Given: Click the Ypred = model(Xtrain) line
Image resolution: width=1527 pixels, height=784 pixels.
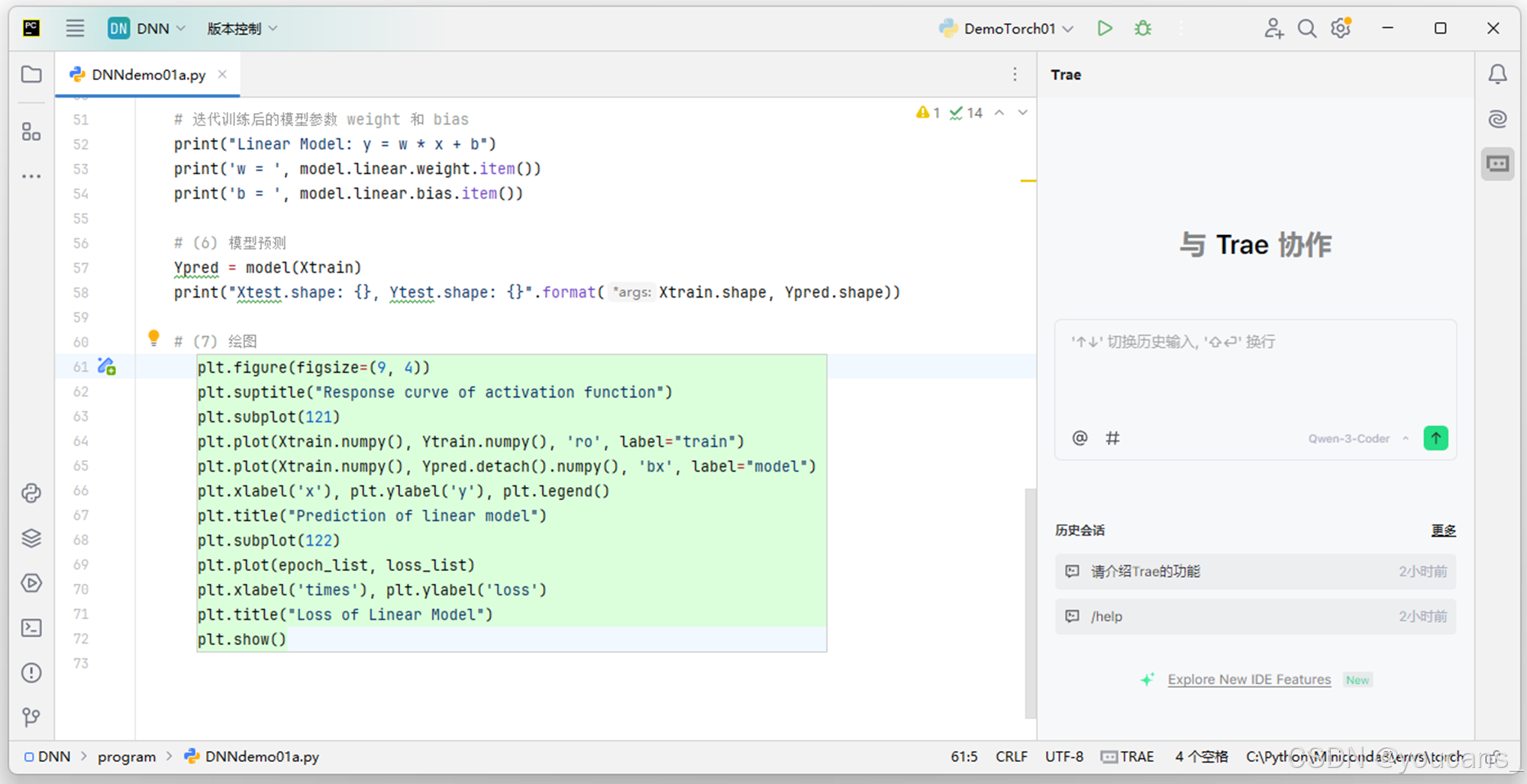Looking at the screenshot, I should coord(267,268).
